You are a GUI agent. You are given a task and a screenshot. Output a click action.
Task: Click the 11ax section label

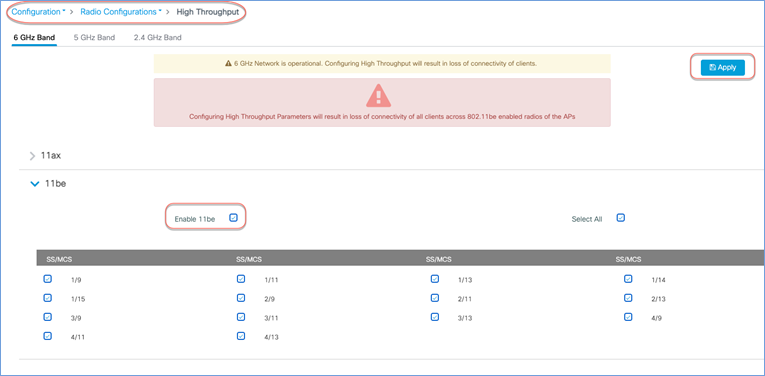[x=51, y=156]
